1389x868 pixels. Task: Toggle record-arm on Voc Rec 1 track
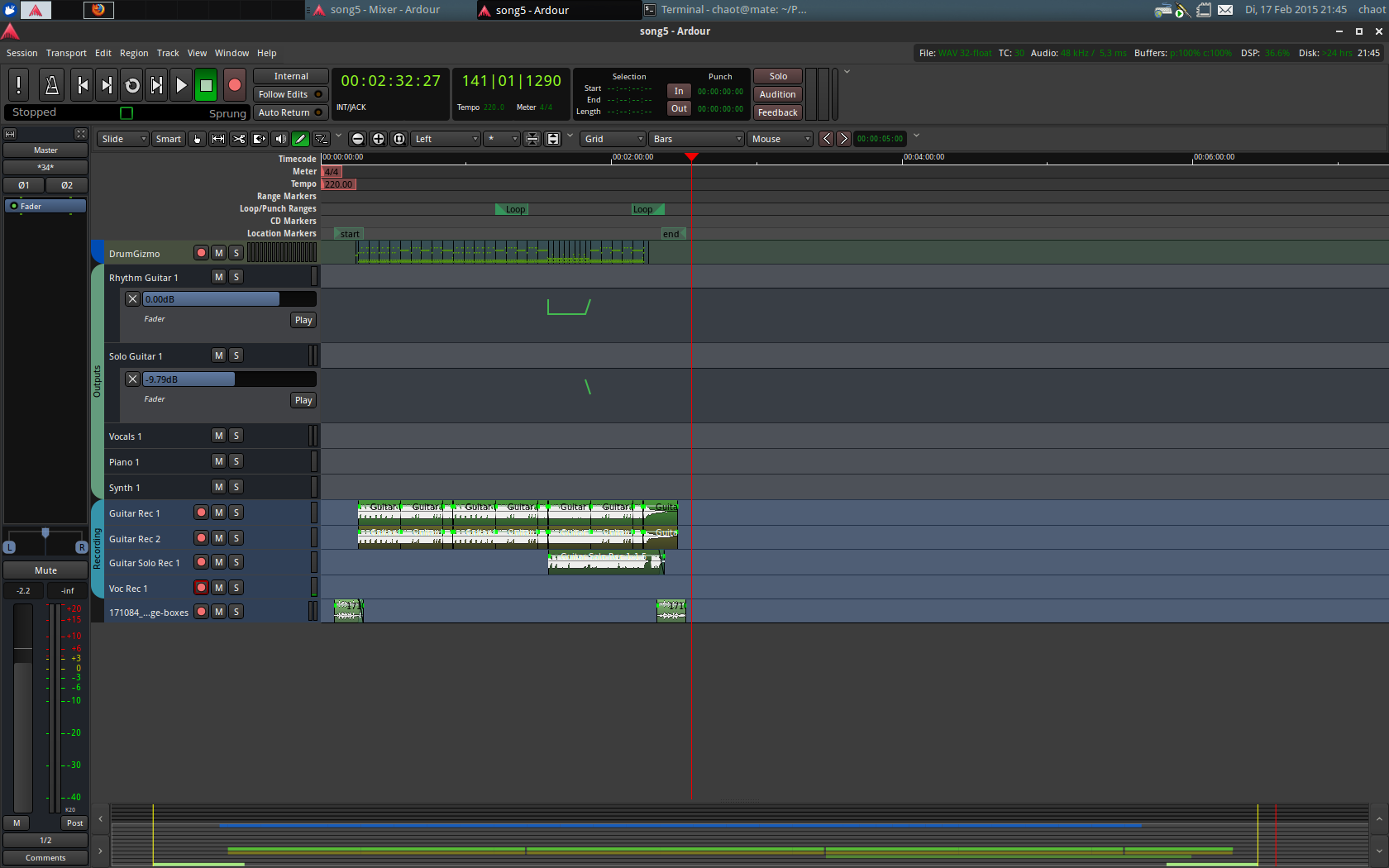(x=201, y=588)
